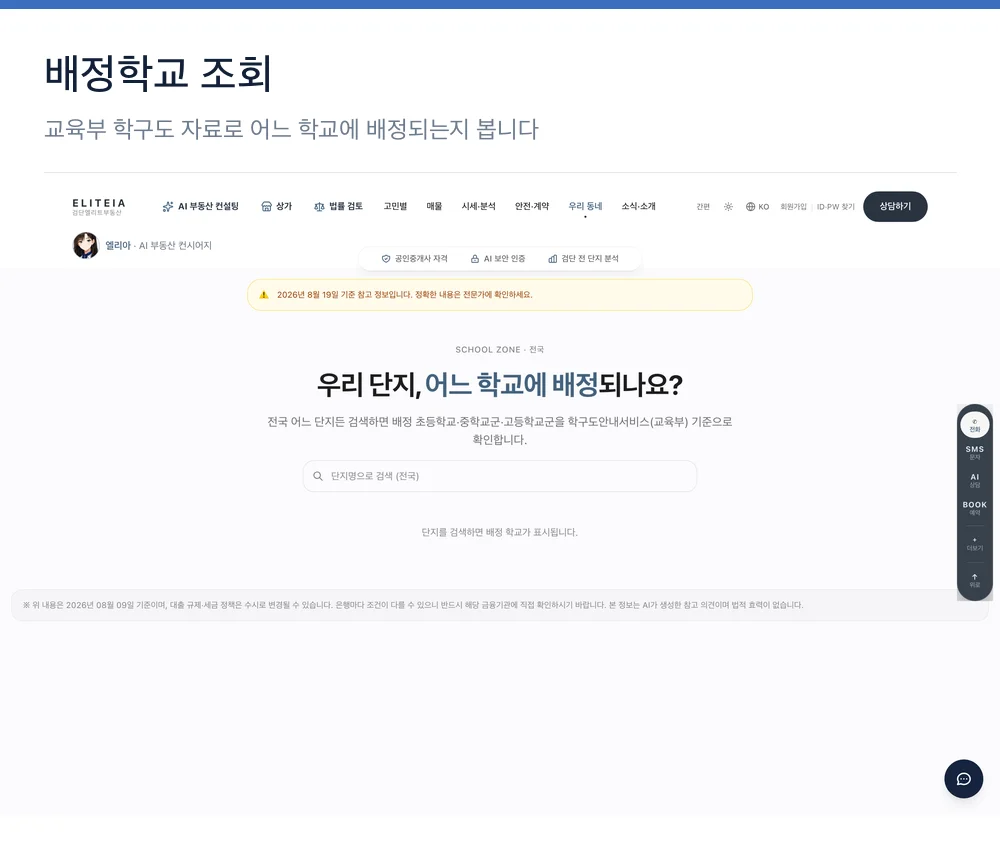Click the BOOK 예약 side bar button
This screenshot has height=845, width=1000.
coord(974,508)
